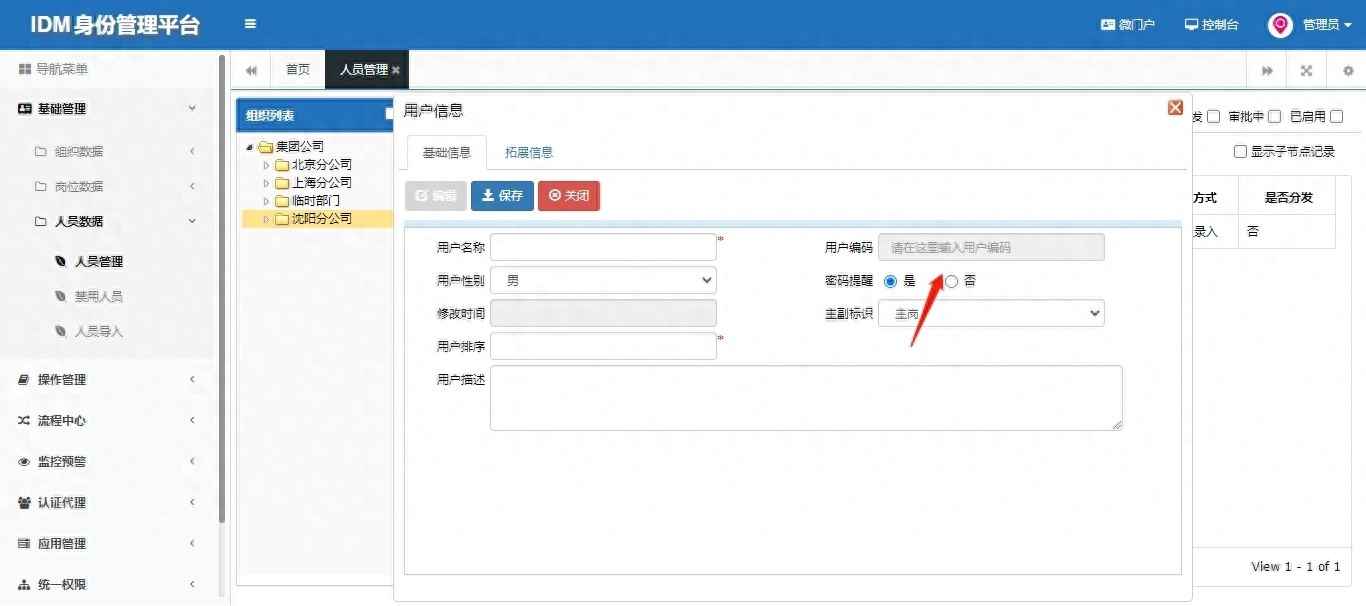Screen dimensions: 1366x606
Task: Select 临时部门 in organization tree
Action: click(315, 201)
